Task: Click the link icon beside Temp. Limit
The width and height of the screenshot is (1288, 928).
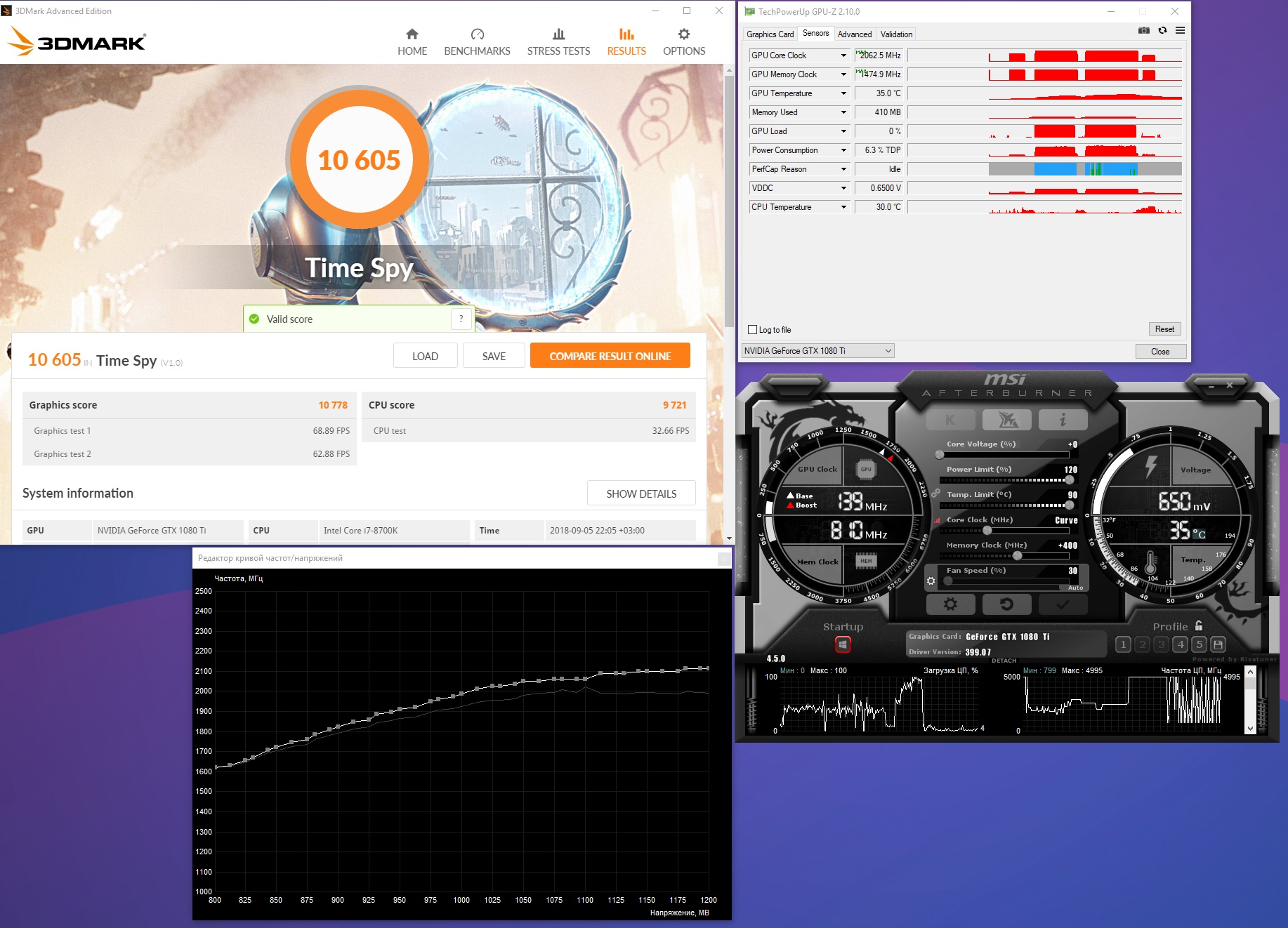Action: click(935, 493)
